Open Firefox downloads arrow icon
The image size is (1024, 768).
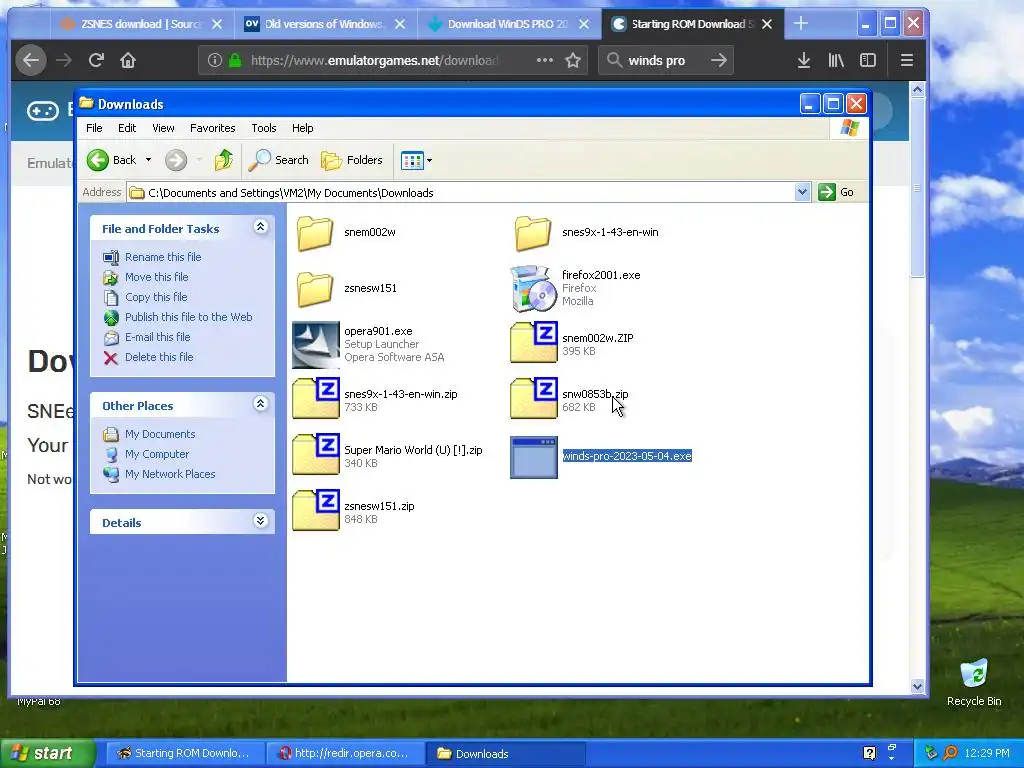(x=804, y=60)
